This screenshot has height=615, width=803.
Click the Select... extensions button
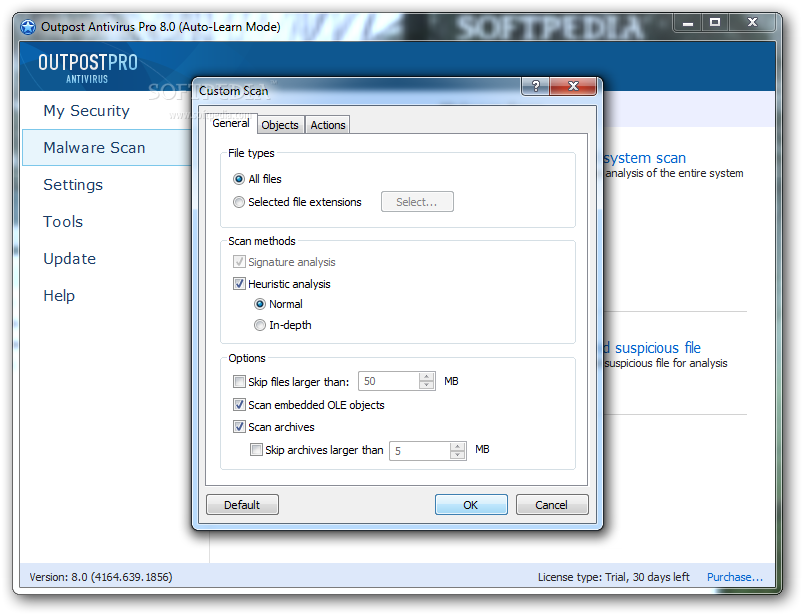click(417, 202)
